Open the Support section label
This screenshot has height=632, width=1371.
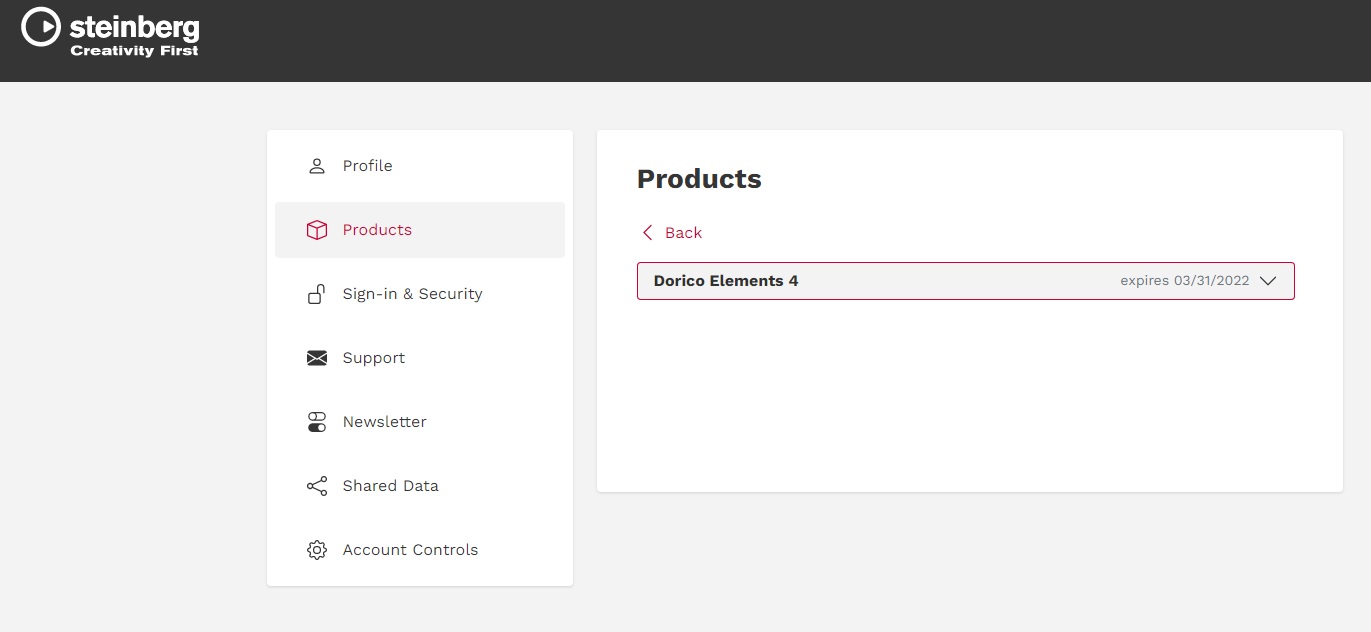click(x=374, y=358)
